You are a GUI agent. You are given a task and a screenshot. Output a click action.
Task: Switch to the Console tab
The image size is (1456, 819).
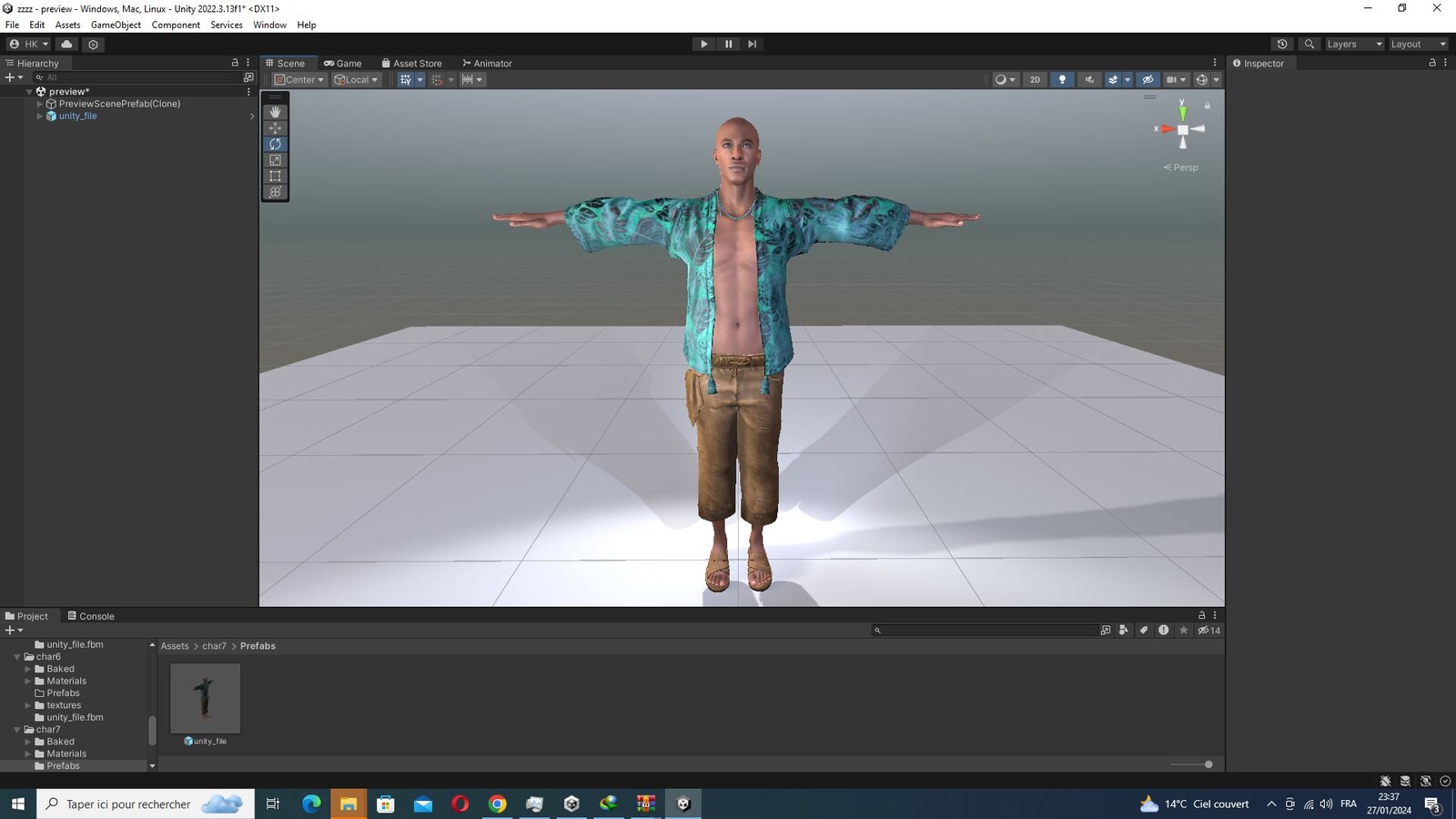[91, 616]
